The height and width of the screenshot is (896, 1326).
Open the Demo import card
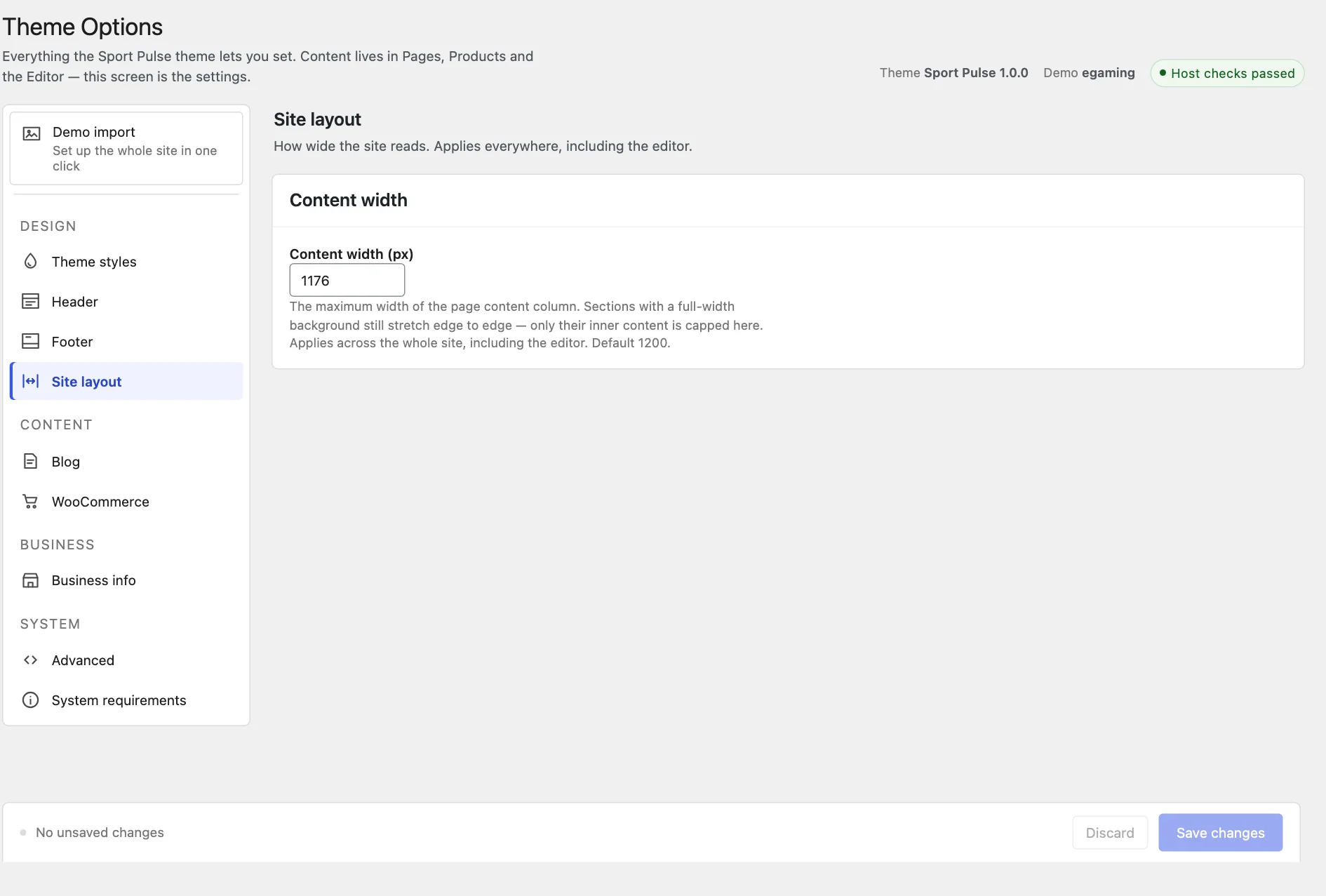[126, 149]
